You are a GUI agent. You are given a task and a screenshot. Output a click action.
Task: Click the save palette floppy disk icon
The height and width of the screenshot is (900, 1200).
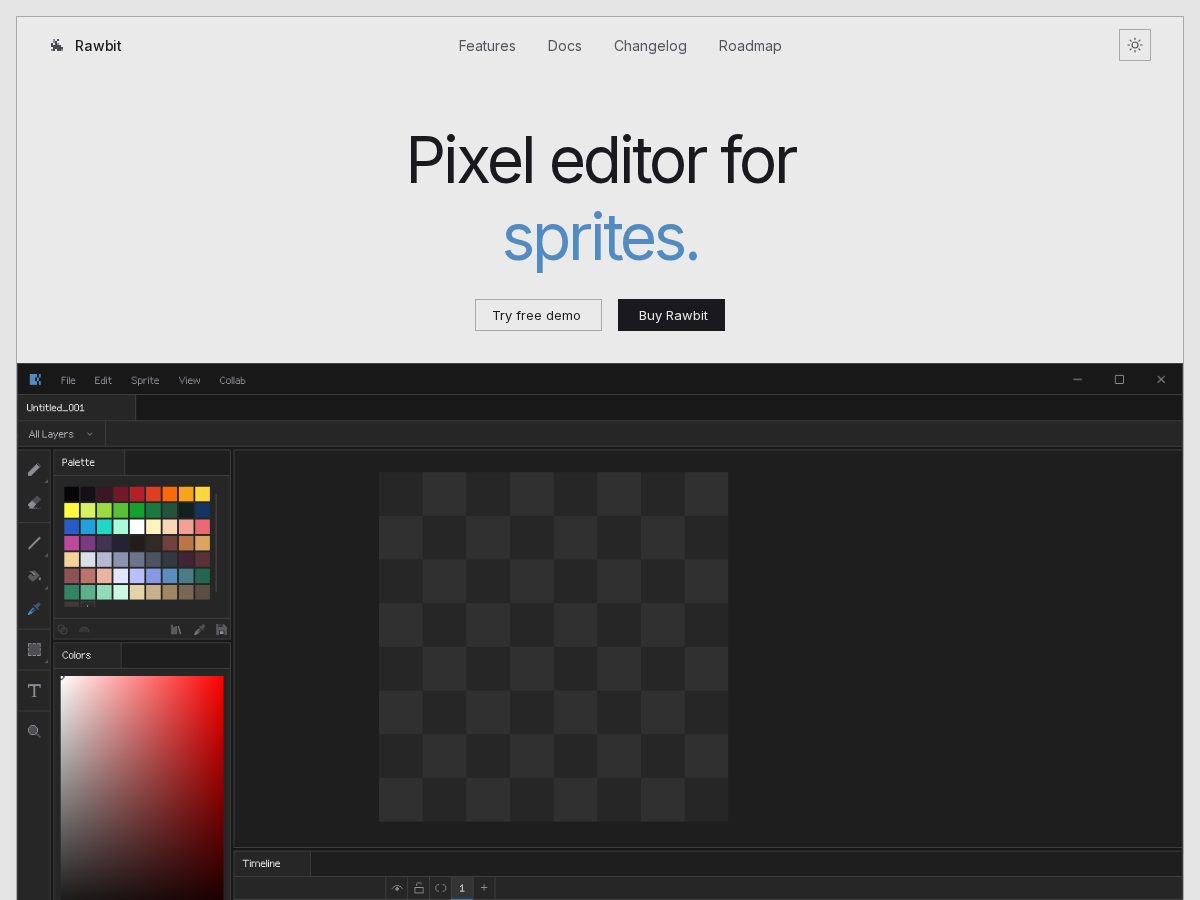221,629
